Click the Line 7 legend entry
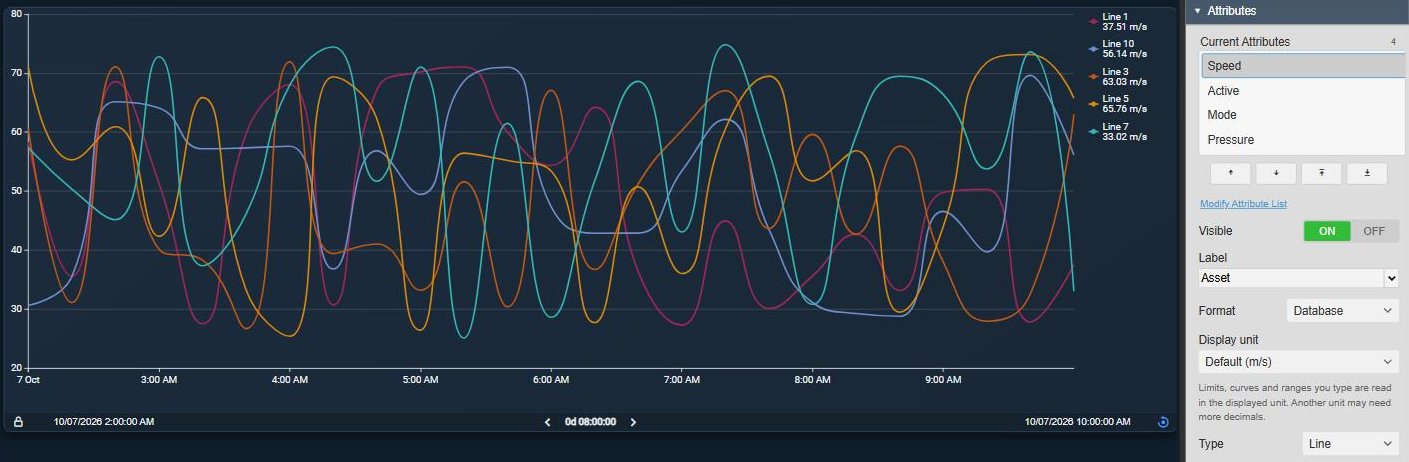 [1117, 132]
